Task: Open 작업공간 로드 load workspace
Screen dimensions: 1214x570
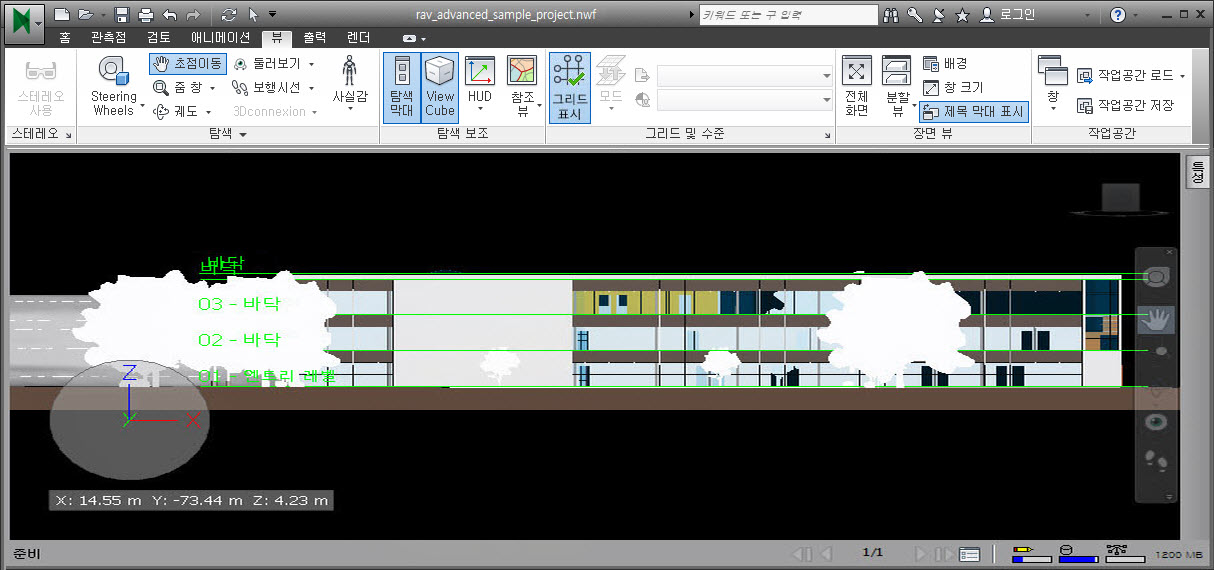Action: click(x=1130, y=75)
